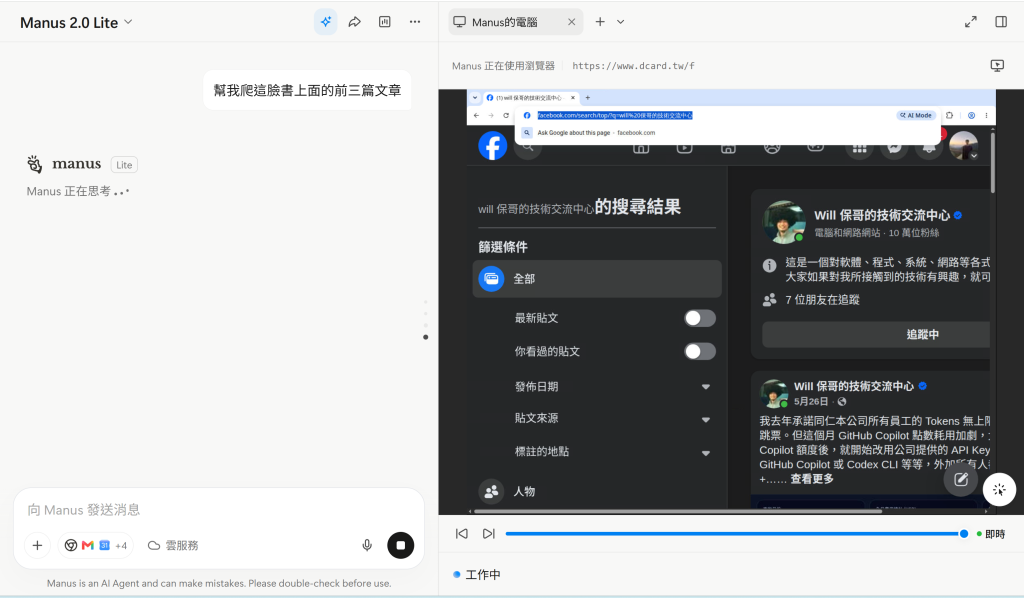This screenshot has width=1024, height=598.
Task: Open the Facebook grid menu icon
Action: (x=859, y=147)
